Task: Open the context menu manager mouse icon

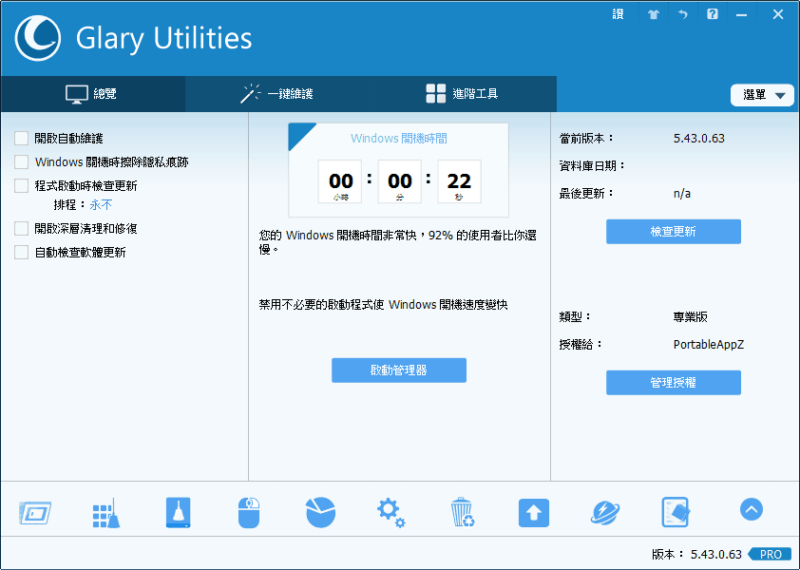Action: (x=249, y=512)
